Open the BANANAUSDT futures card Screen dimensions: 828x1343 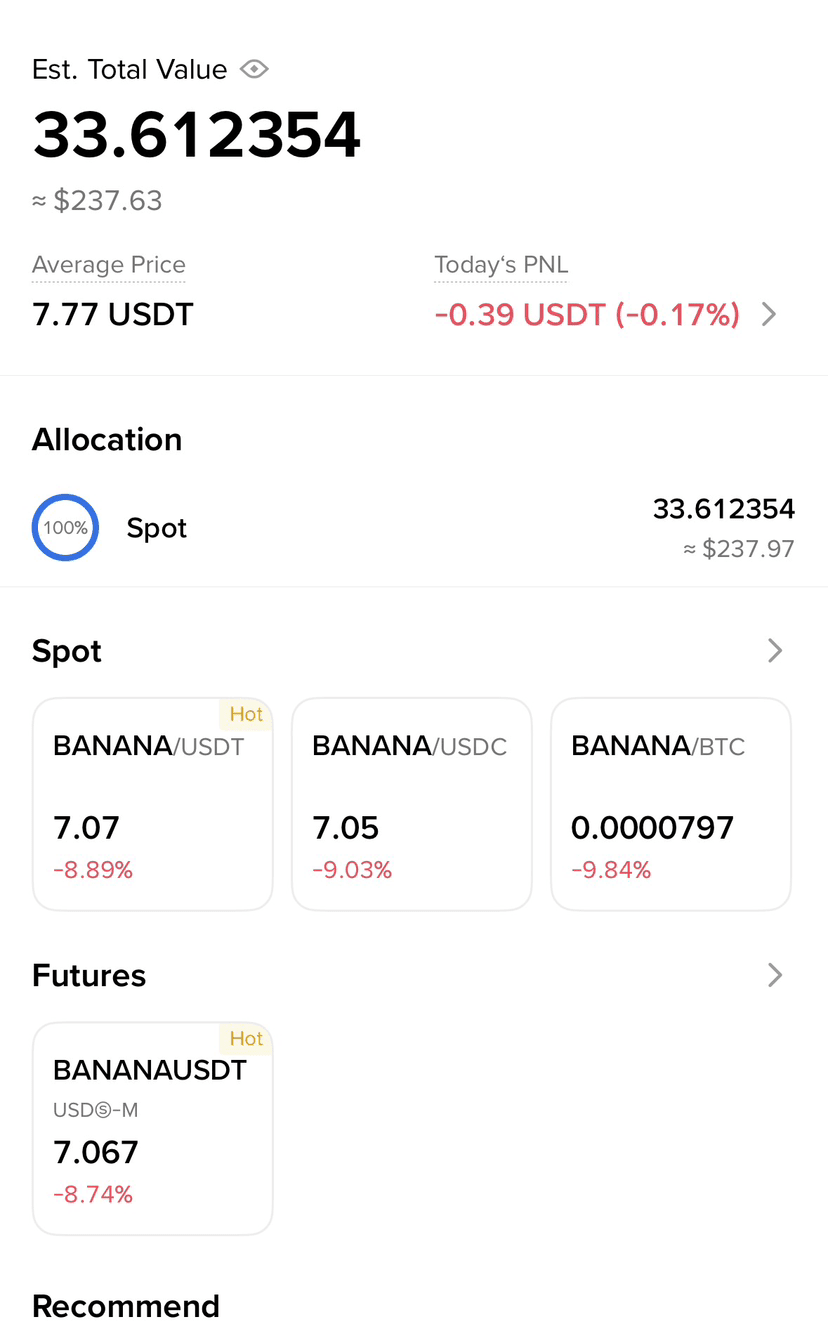coord(153,1128)
